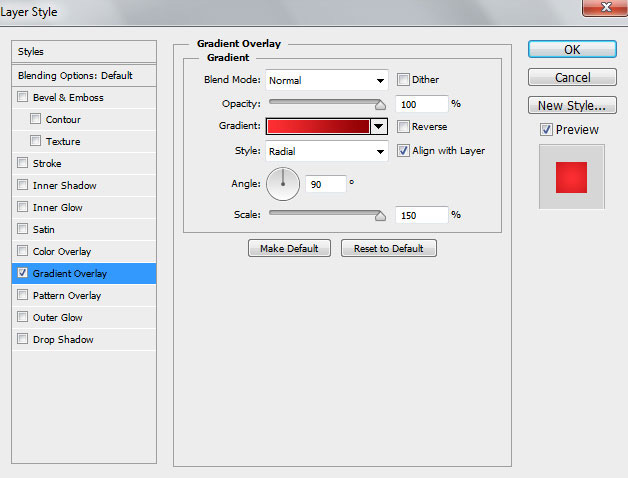The image size is (628, 478).
Task: Select Blending Options: Default
Action: [x=84, y=75]
